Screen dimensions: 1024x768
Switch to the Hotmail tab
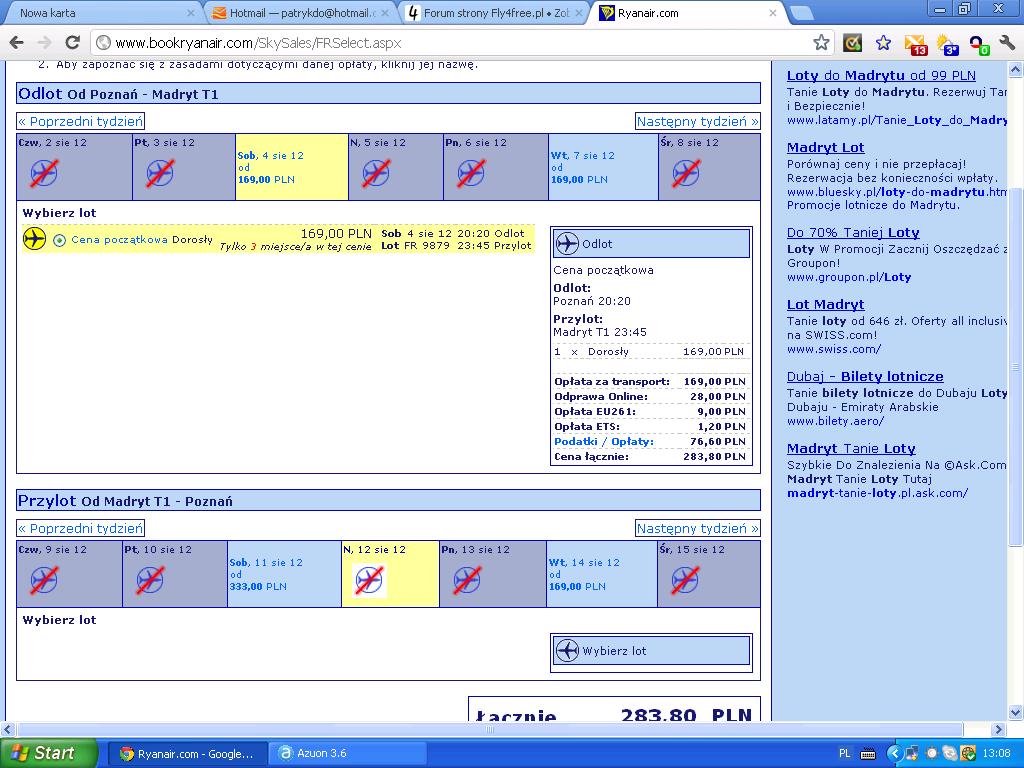301,12
